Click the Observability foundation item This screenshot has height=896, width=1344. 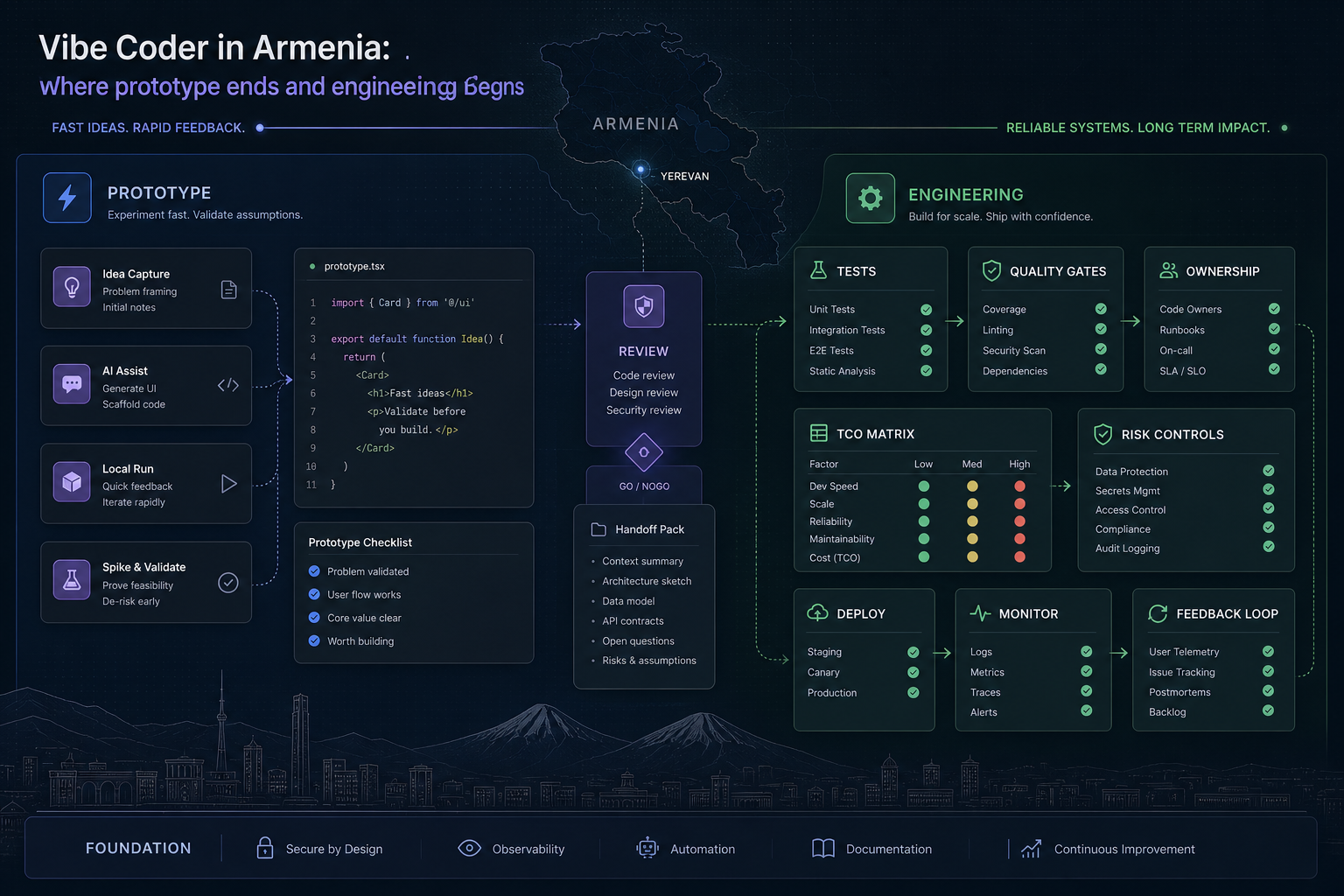click(x=512, y=849)
